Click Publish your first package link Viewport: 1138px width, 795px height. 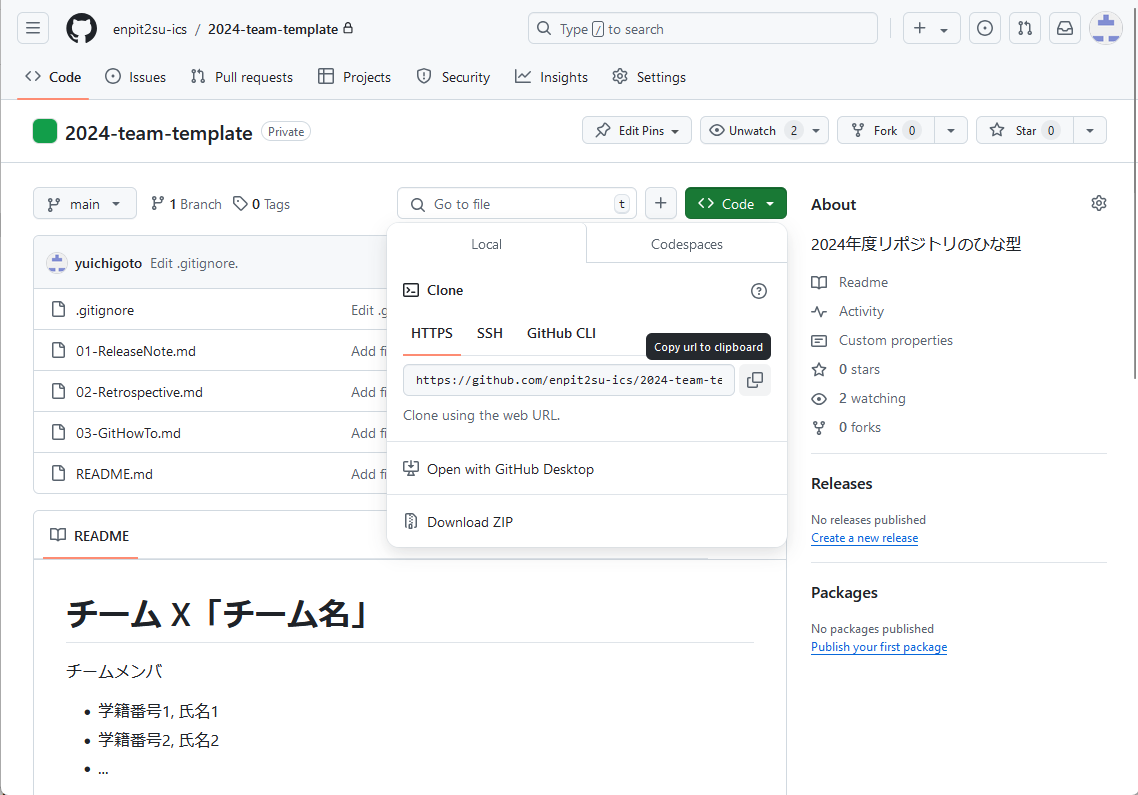(879, 647)
